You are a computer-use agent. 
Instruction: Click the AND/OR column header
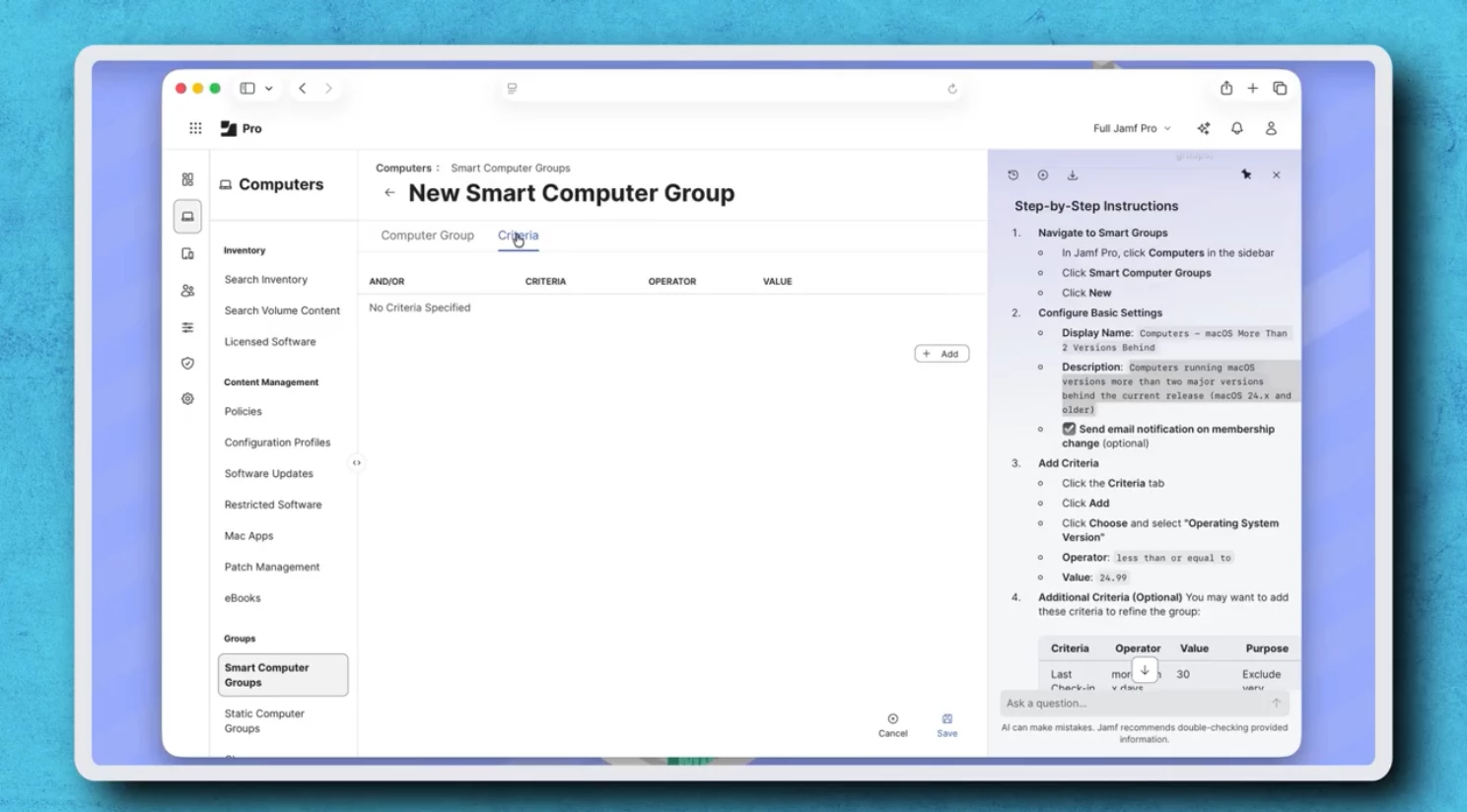click(x=386, y=282)
